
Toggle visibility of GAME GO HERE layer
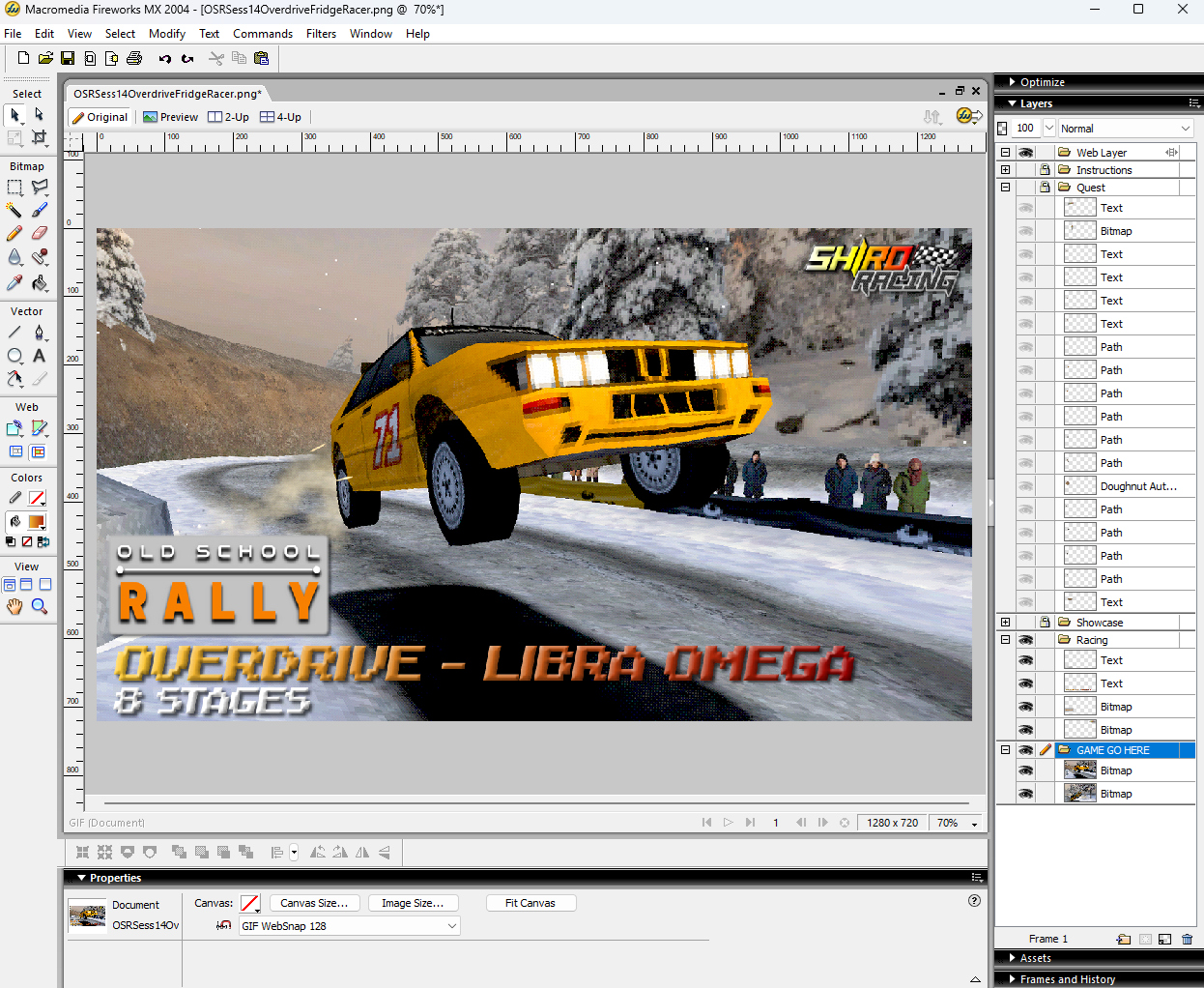[x=1025, y=750]
